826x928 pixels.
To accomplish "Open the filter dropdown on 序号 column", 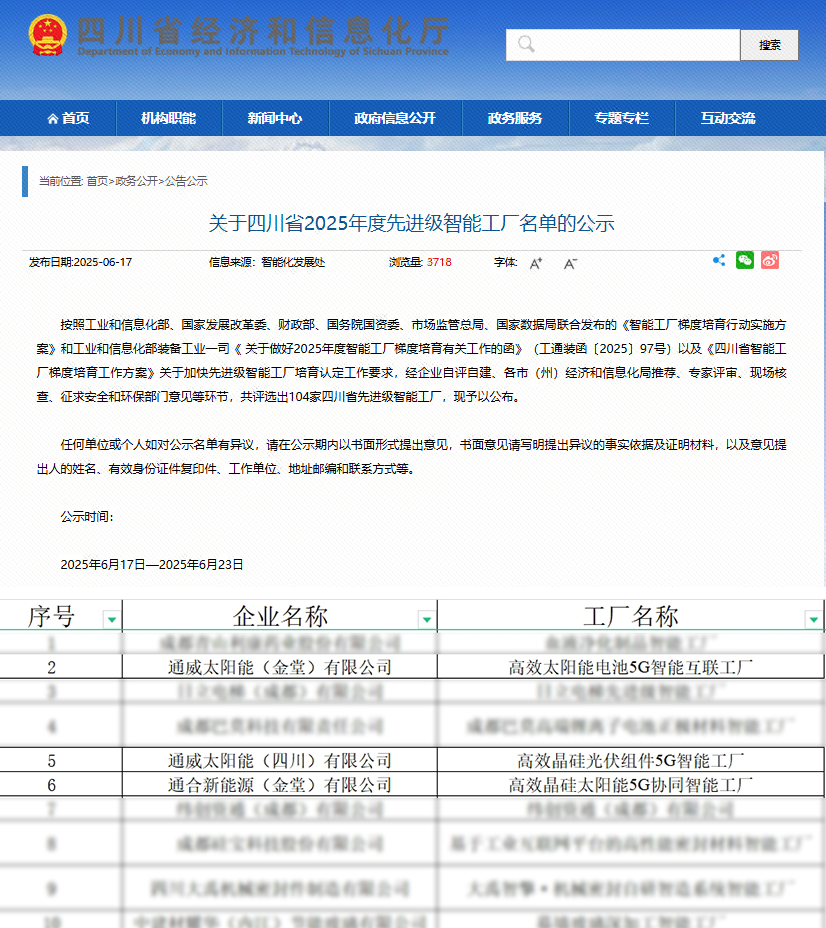I will 110,621.
